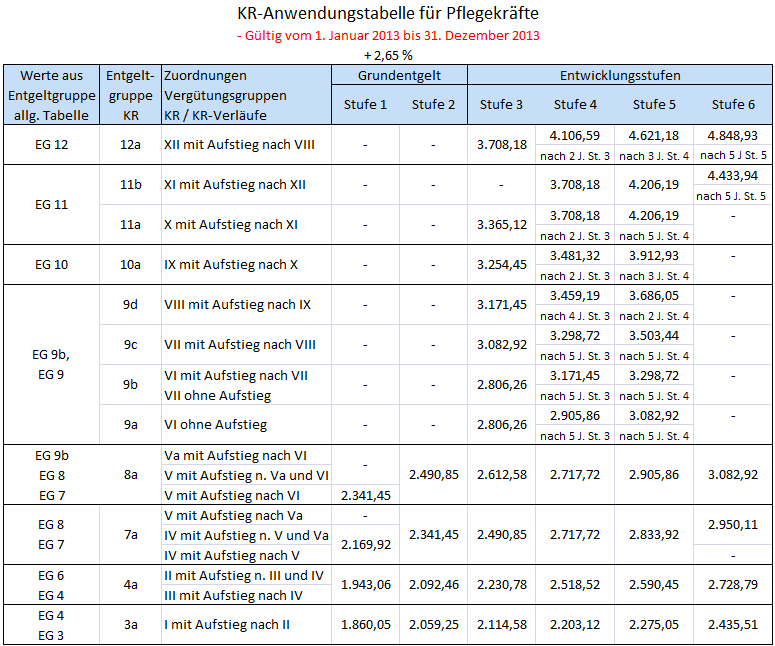Click 'VIII mit Aufstieg nach IX'

[237, 304]
